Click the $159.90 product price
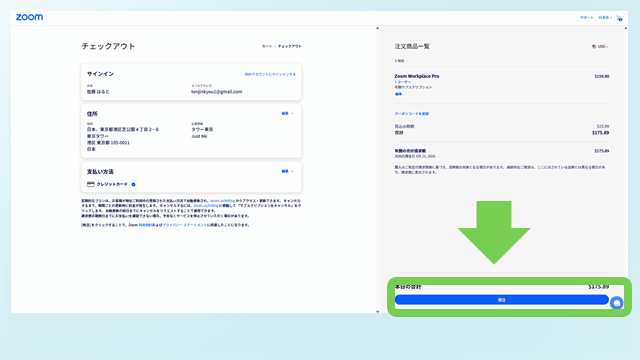 (602, 76)
